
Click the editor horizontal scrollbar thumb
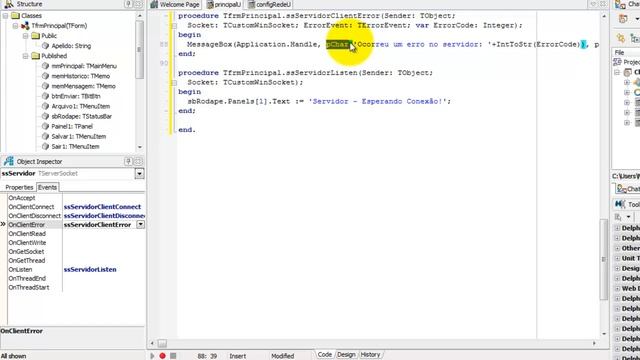pos(162,343)
